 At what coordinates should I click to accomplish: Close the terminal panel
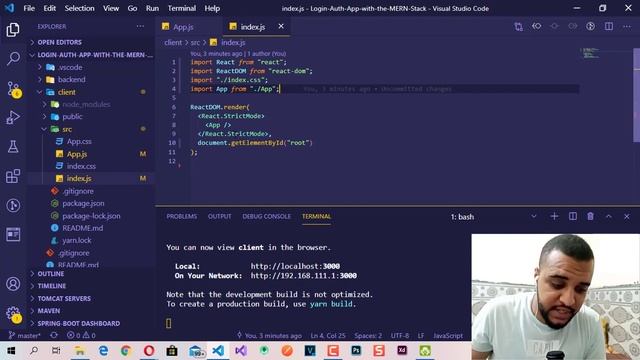tap(627, 216)
